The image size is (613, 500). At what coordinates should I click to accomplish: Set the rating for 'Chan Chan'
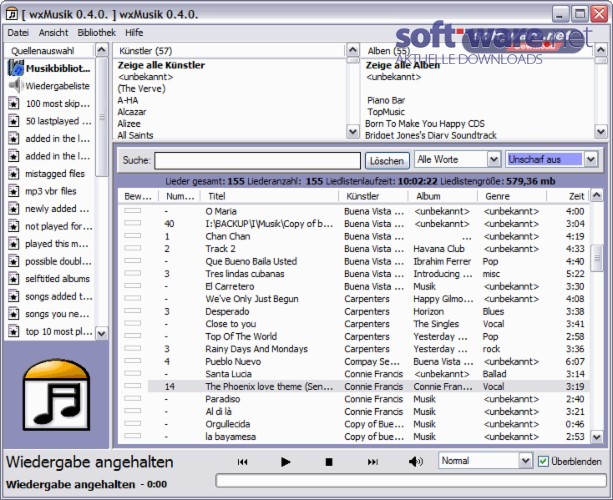(133, 236)
